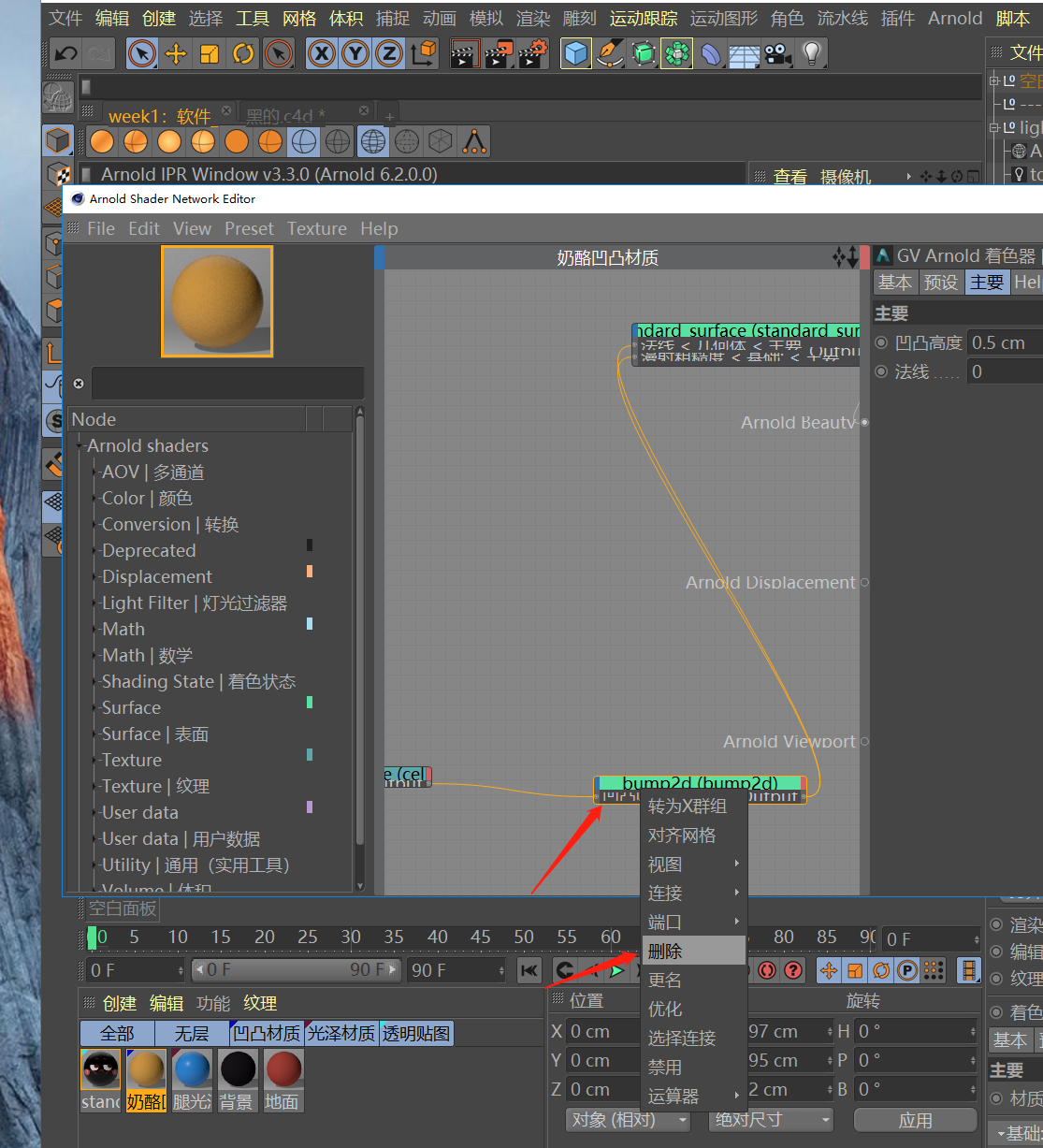The height and width of the screenshot is (1148, 1043).
Task: Add a camera object
Action: (778, 53)
